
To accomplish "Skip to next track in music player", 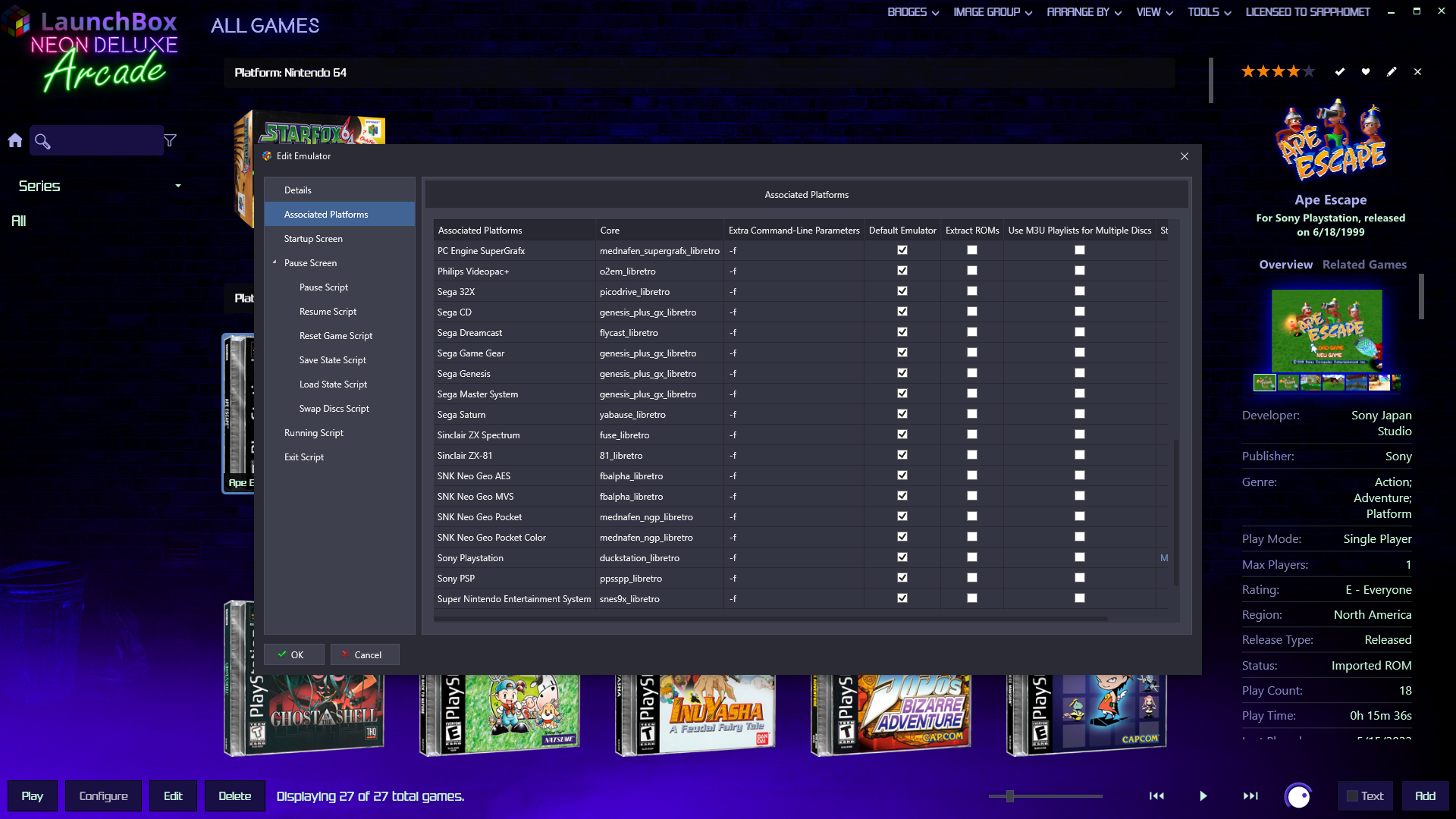I will pyautogui.click(x=1250, y=795).
